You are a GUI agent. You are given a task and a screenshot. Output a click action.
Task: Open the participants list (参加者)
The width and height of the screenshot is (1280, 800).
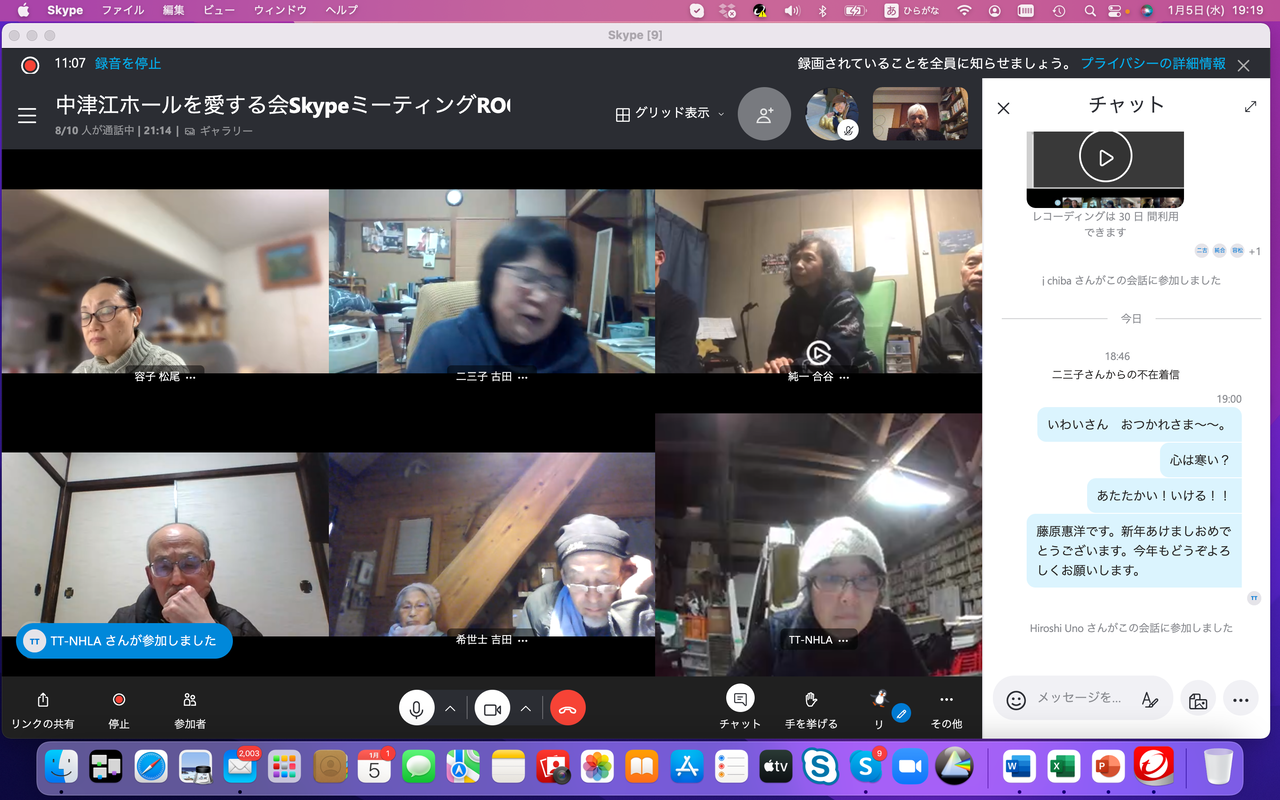(x=190, y=709)
